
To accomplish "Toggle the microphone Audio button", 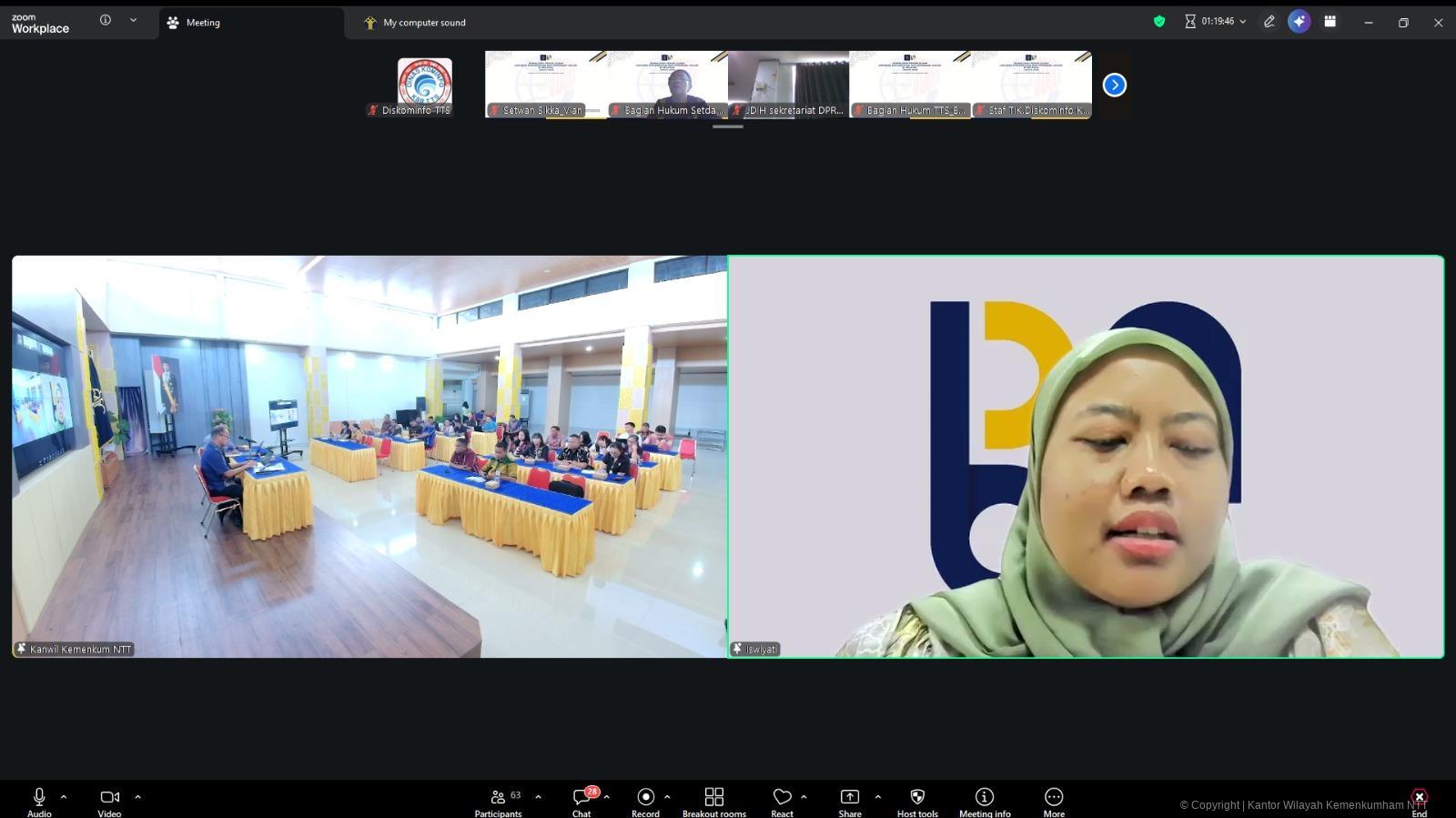I will (39, 801).
